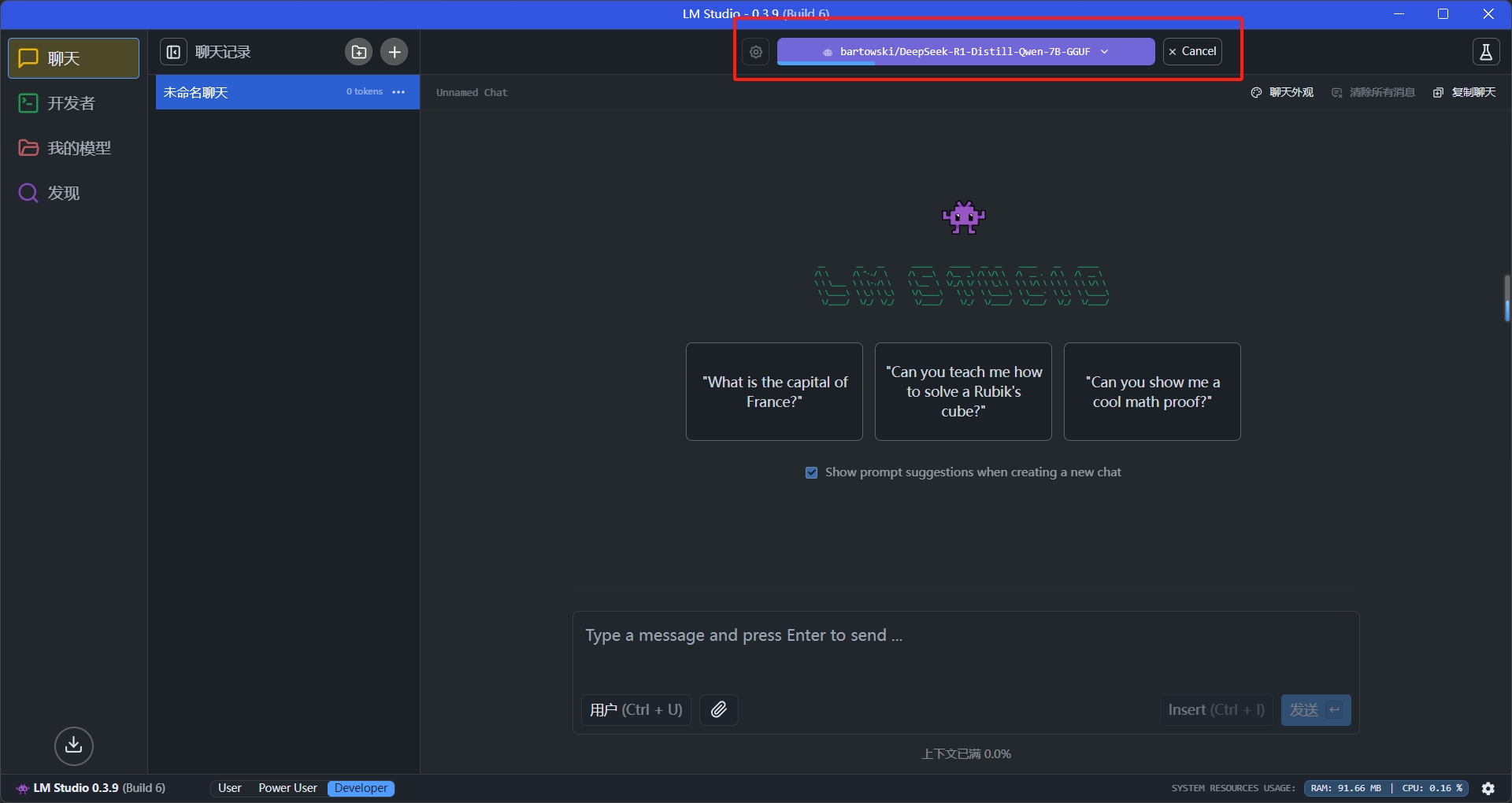Image resolution: width=1512 pixels, height=803 pixels.
Task: Open the Chat (聊天) sidebar section
Action: pyautogui.click(x=73, y=58)
